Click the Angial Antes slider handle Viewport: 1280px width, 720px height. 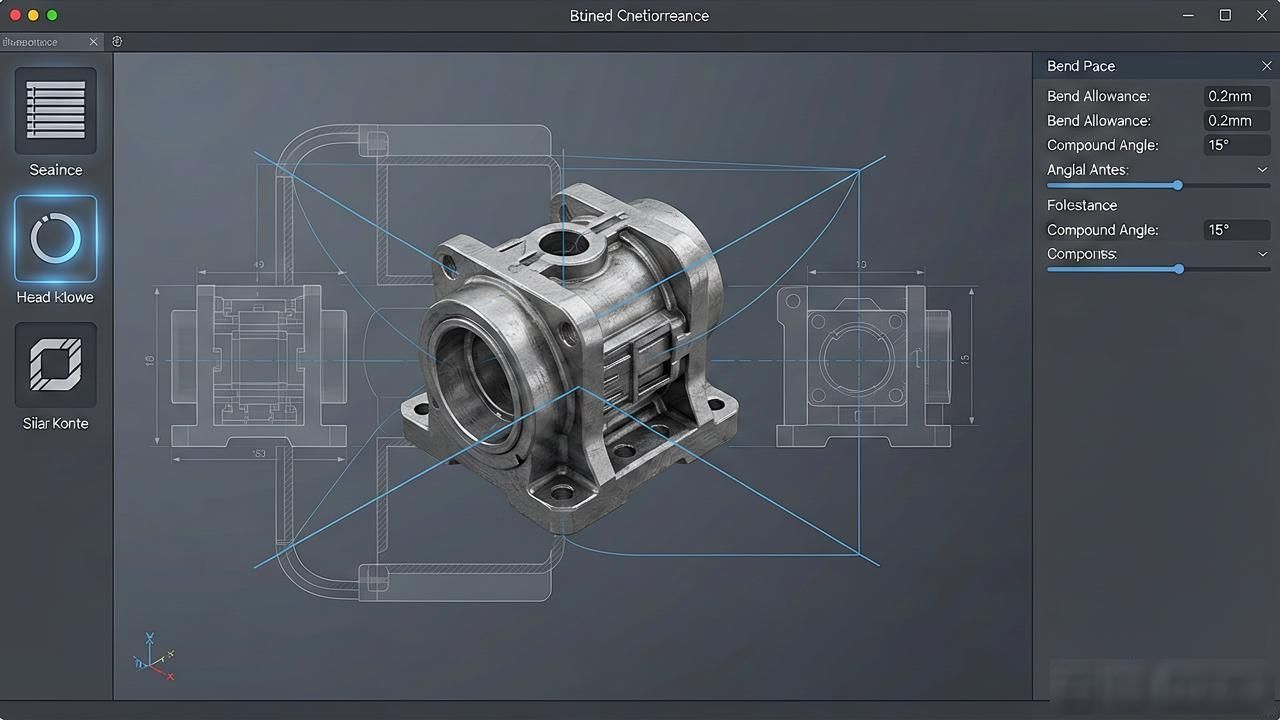[1178, 185]
